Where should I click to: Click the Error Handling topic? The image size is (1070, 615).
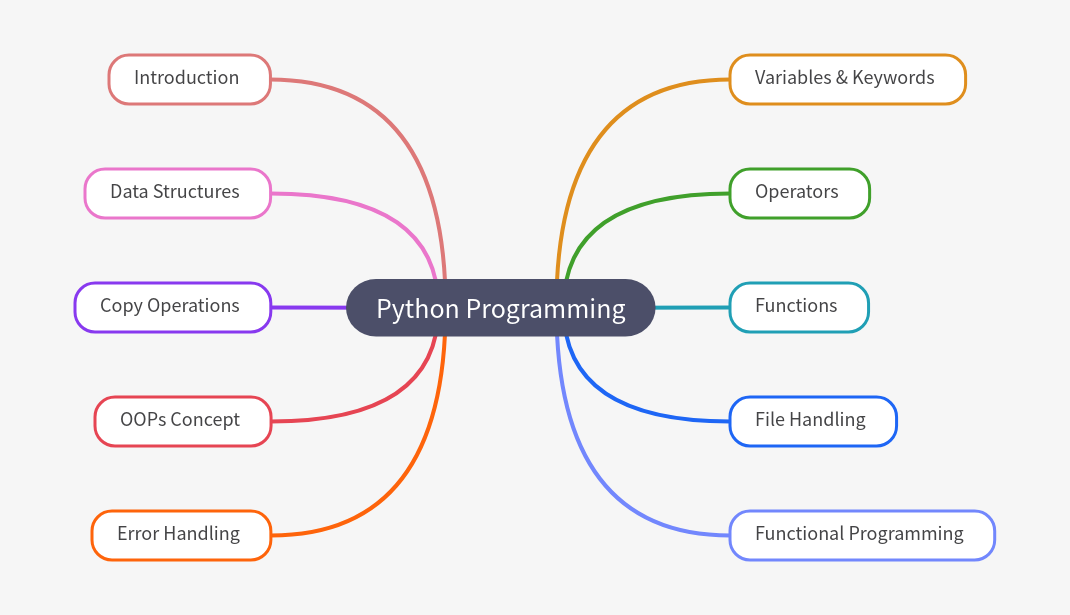pos(180,535)
